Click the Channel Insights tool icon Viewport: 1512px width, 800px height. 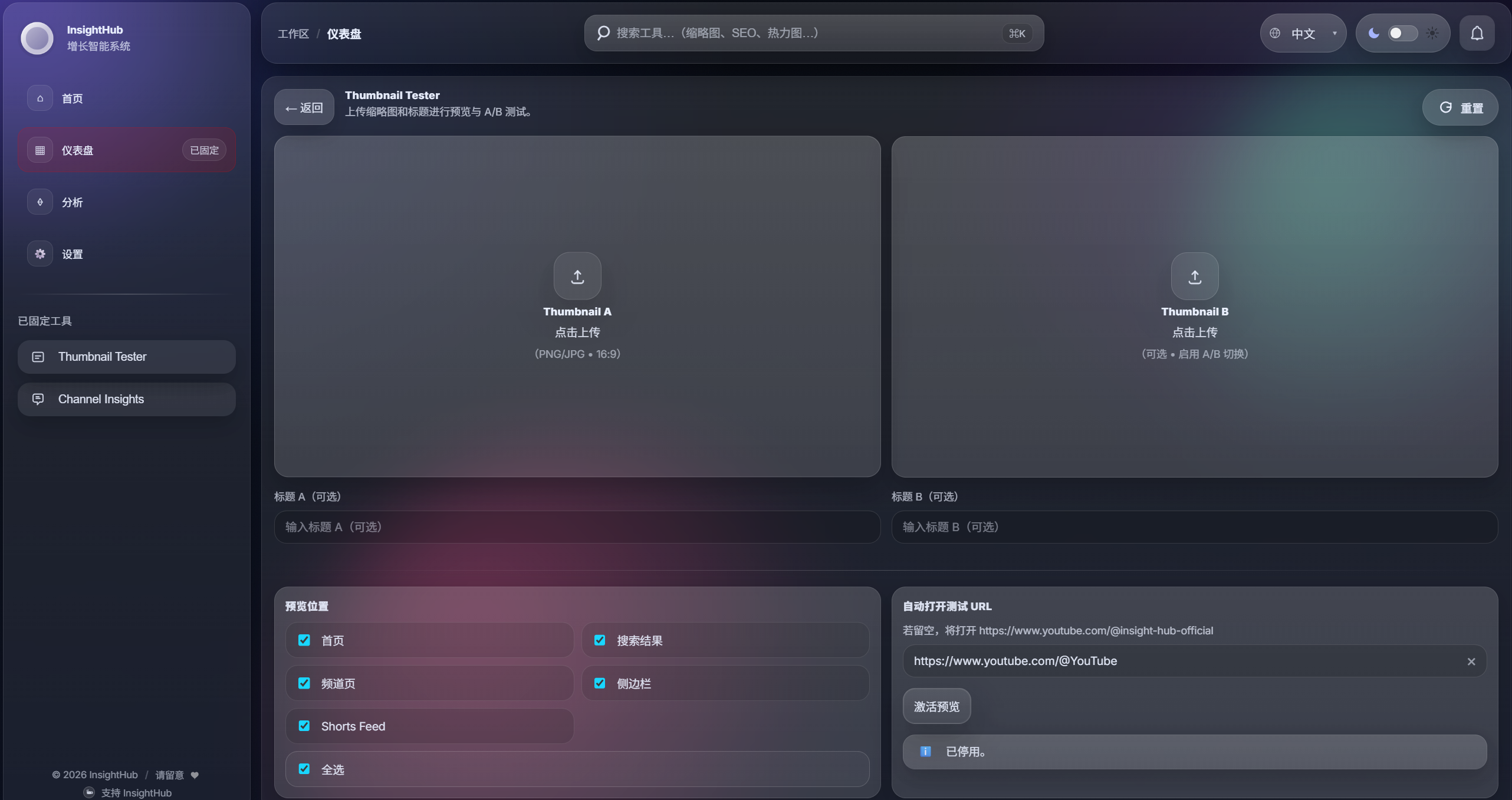coord(38,399)
